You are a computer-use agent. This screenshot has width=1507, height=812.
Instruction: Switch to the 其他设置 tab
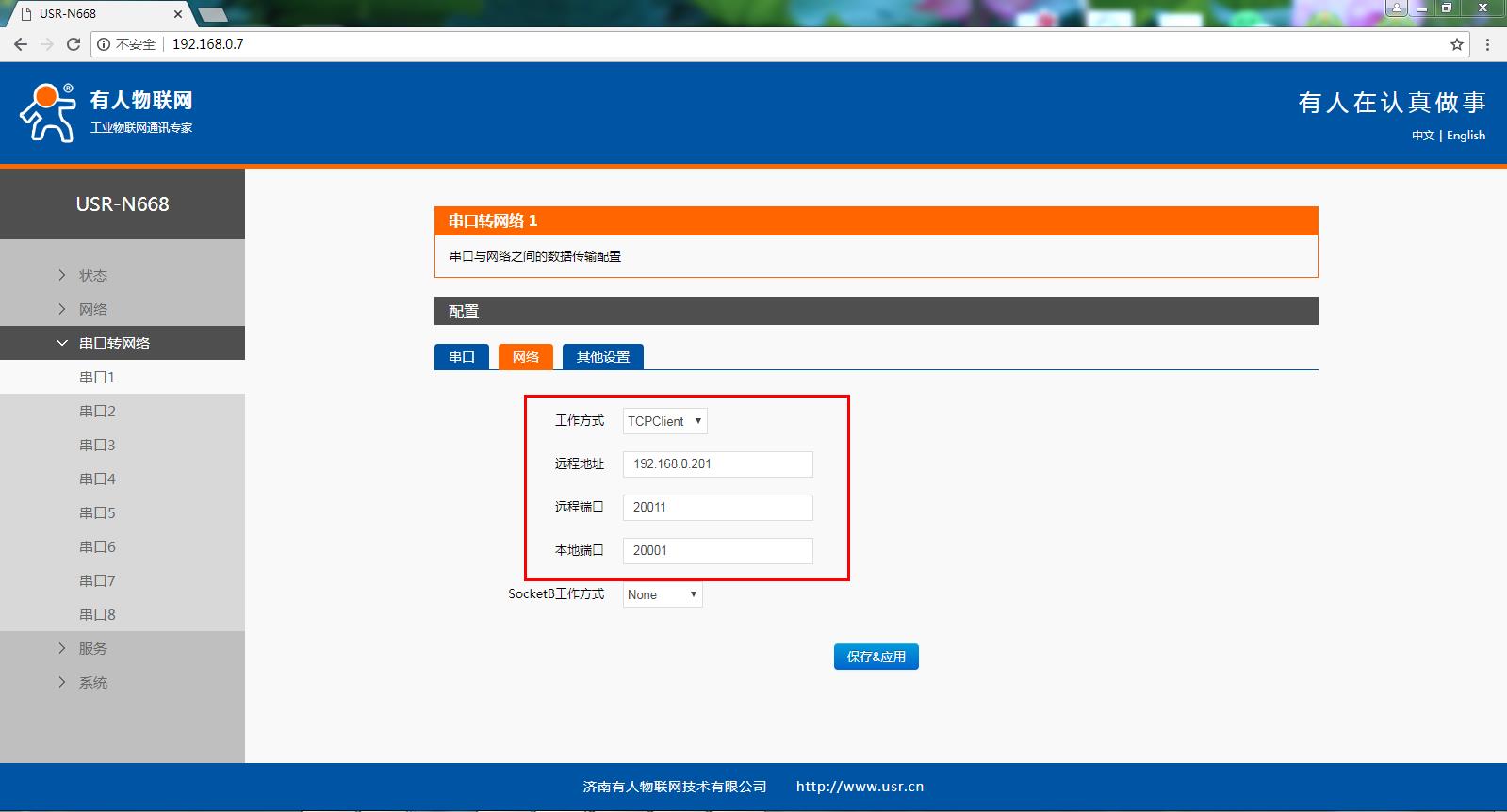pos(602,357)
